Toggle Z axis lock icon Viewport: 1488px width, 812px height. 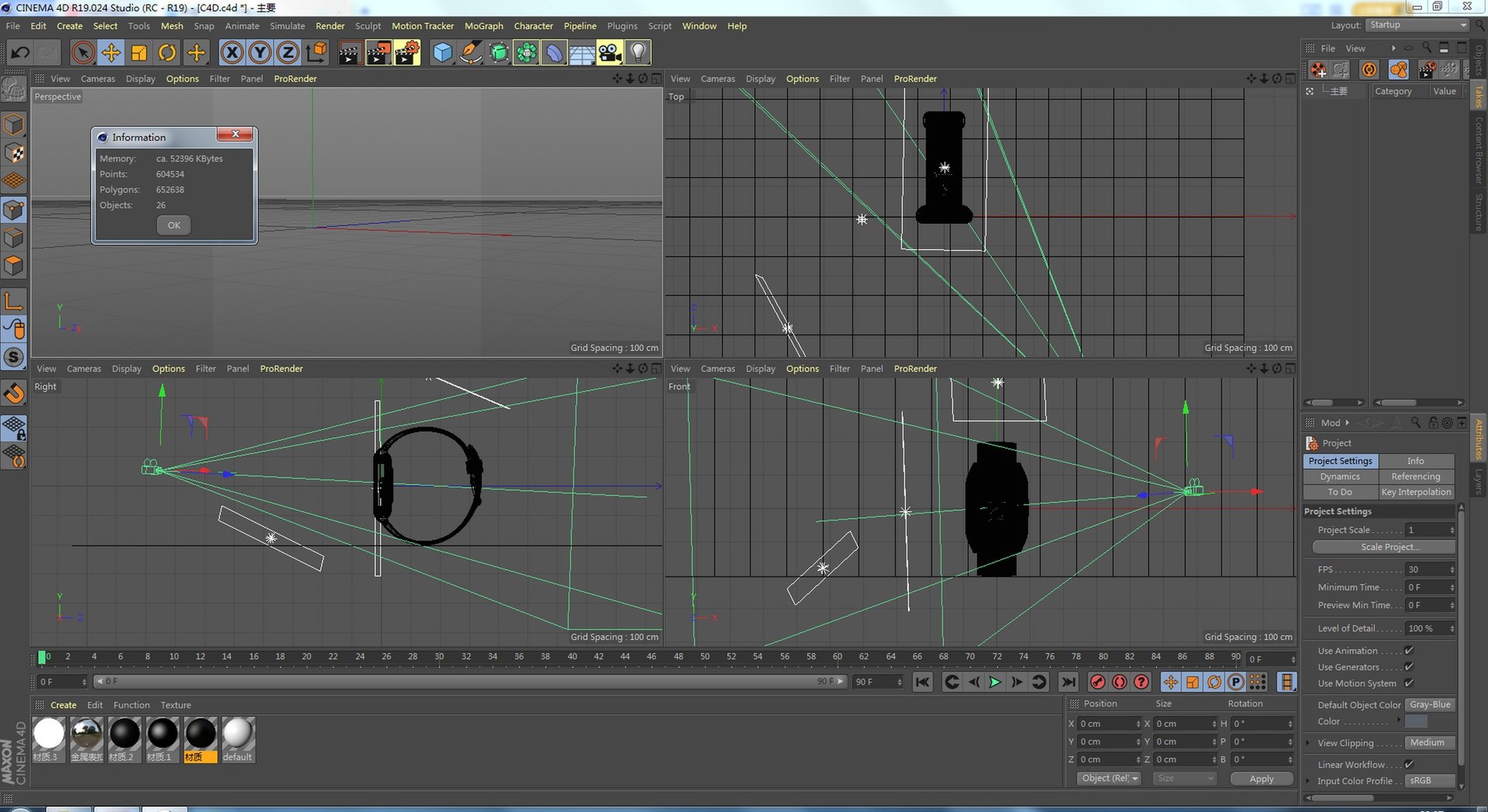point(288,53)
